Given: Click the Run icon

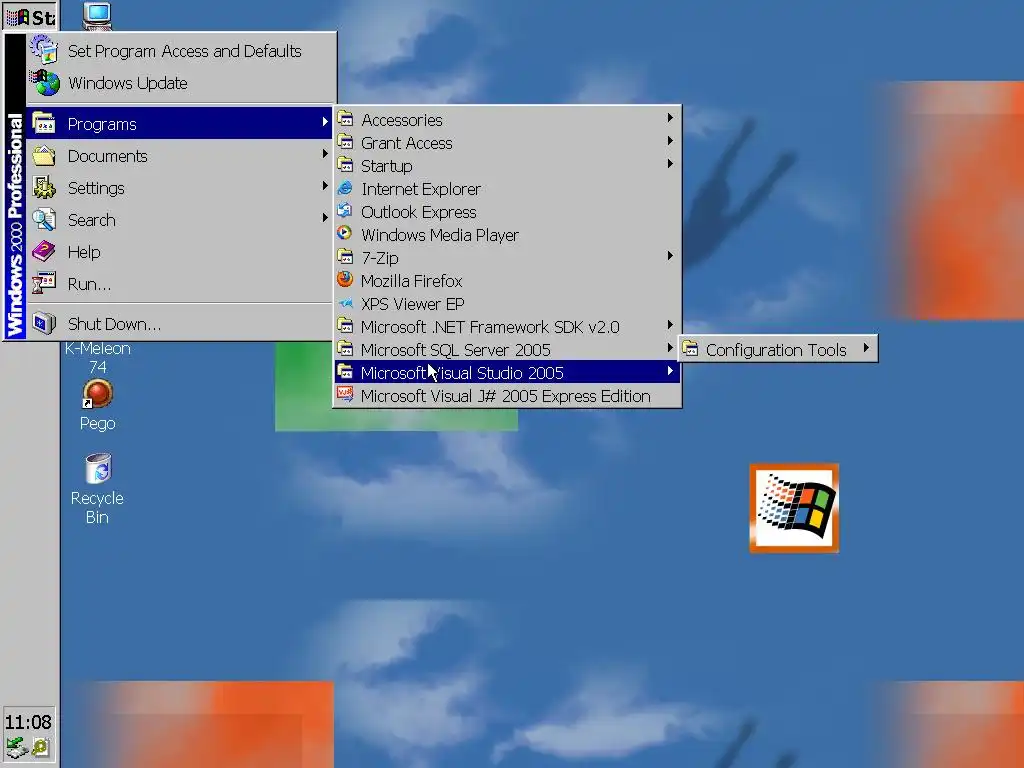Looking at the screenshot, I should click(44, 283).
